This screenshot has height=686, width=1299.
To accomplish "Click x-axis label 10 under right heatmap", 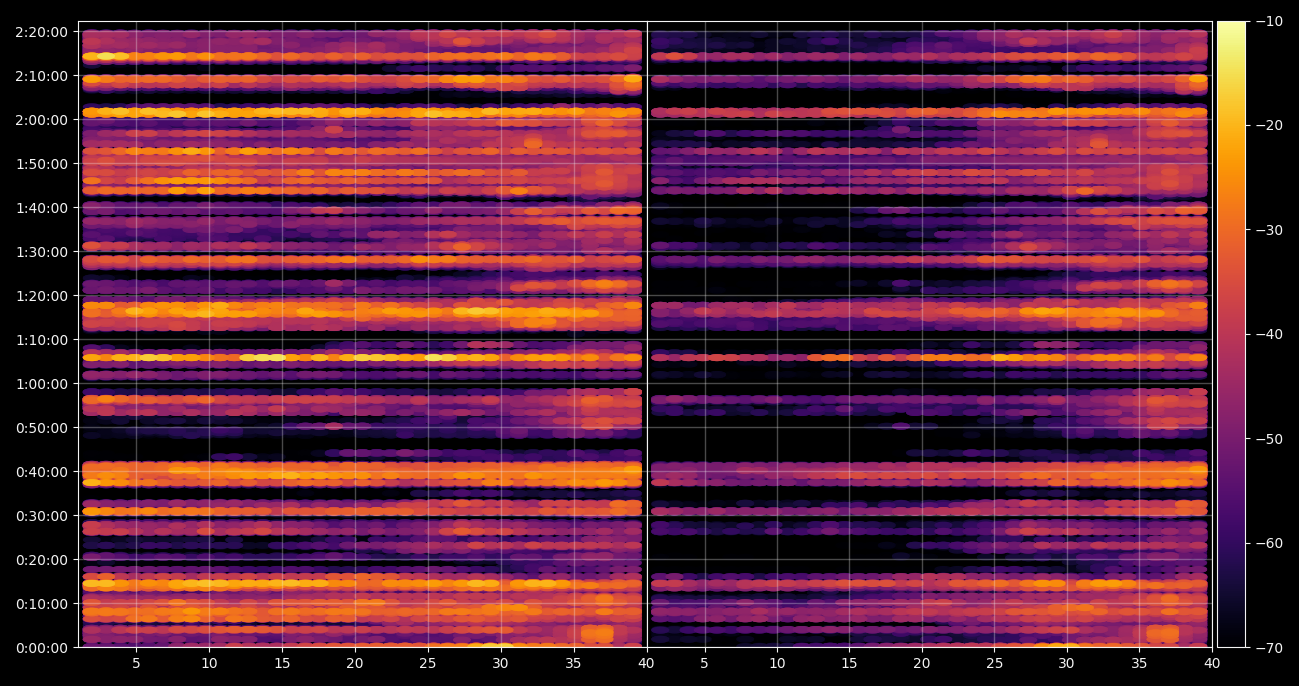I will [777, 662].
